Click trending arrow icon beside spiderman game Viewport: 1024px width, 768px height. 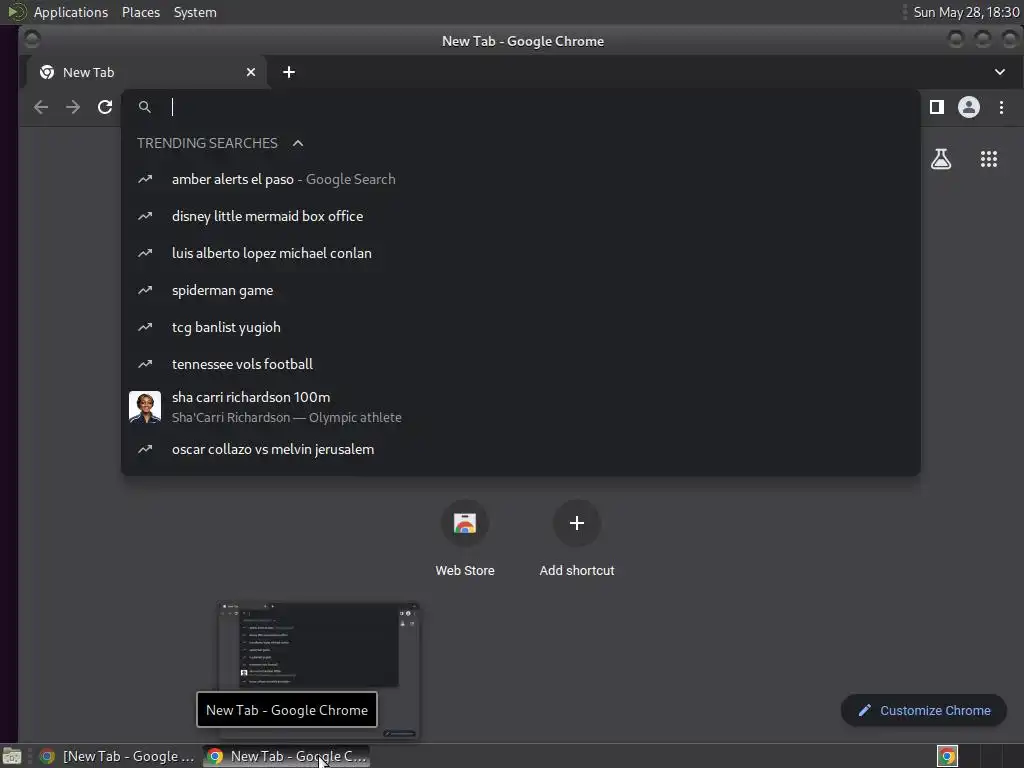point(145,290)
